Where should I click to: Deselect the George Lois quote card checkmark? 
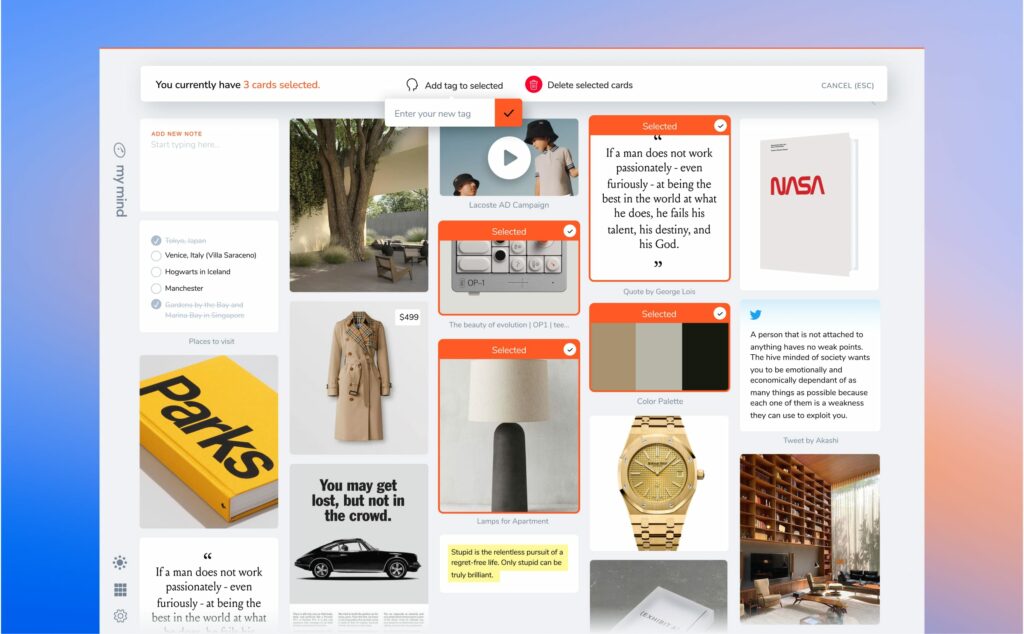[x=720, y=126]
